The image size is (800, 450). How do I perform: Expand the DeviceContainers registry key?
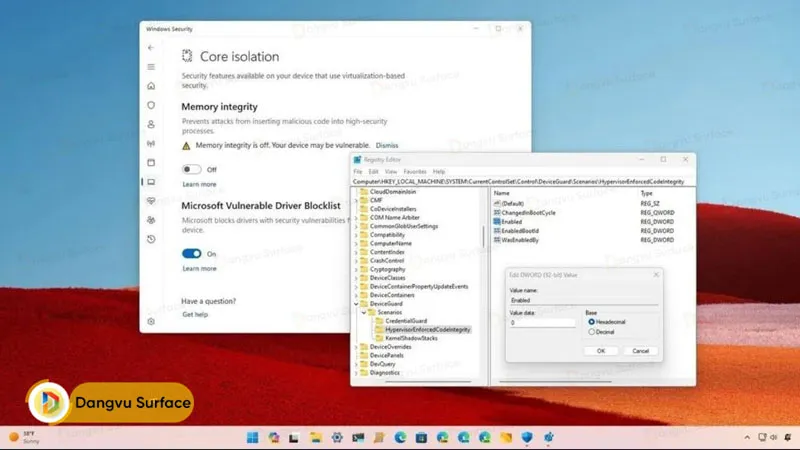pyautogui.click(x=356, y=295)
